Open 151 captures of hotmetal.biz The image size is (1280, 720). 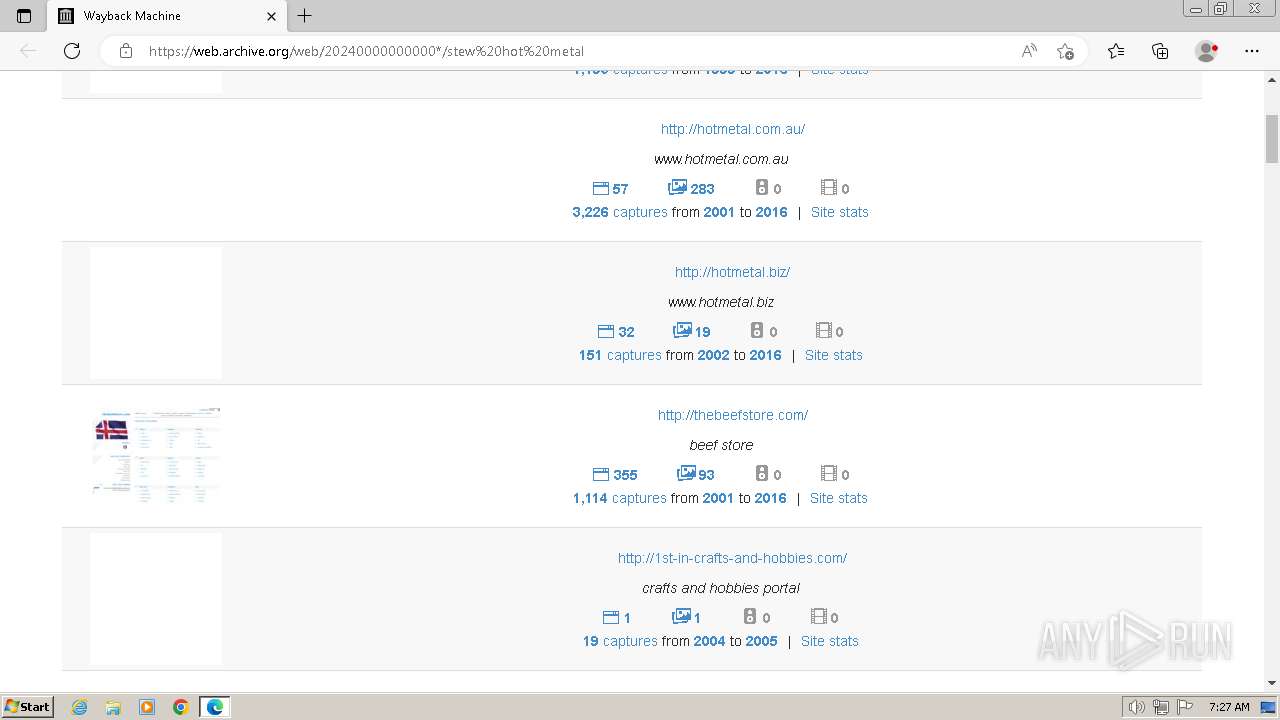click(620, 355)
